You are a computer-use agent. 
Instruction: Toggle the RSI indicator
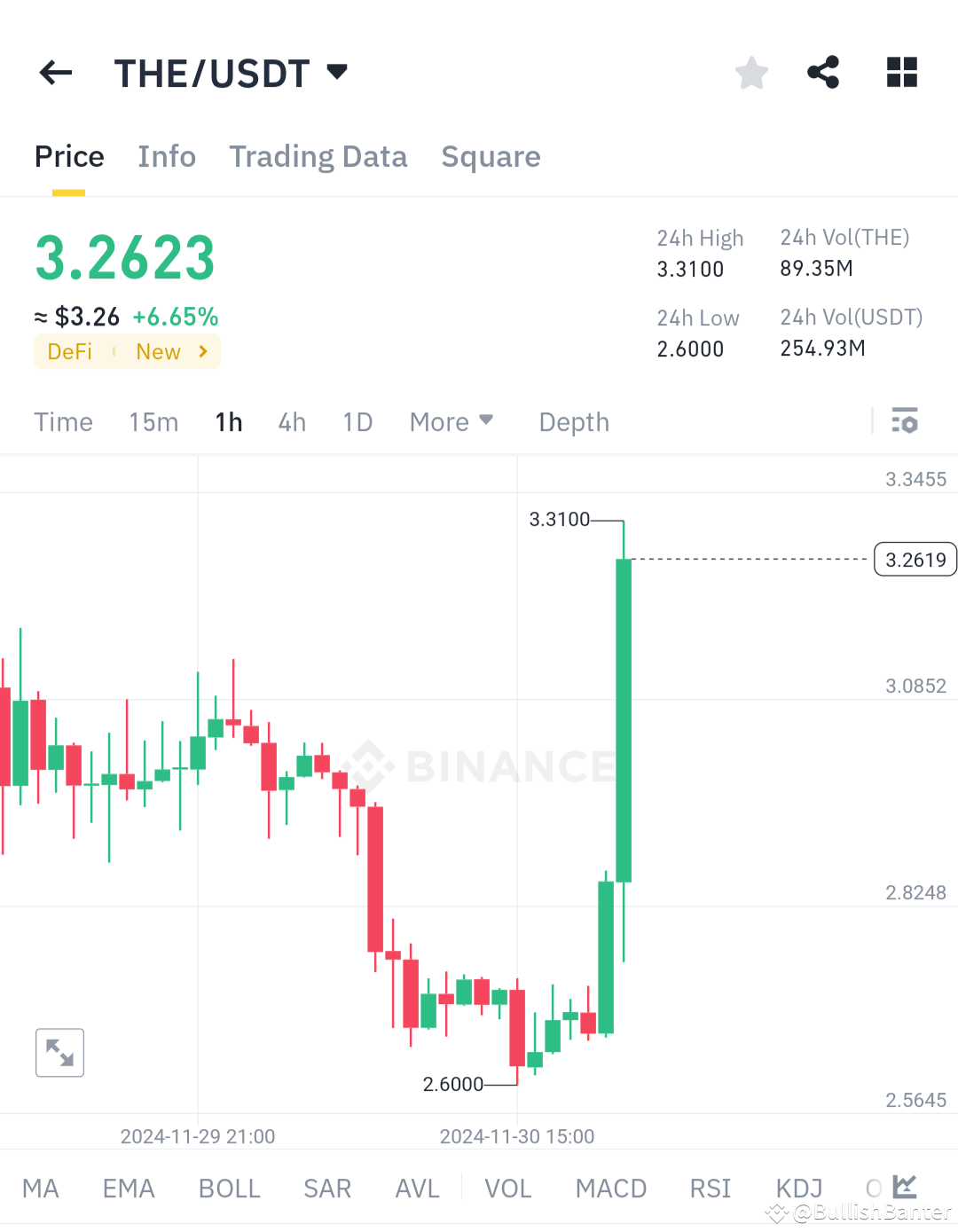709,1189
